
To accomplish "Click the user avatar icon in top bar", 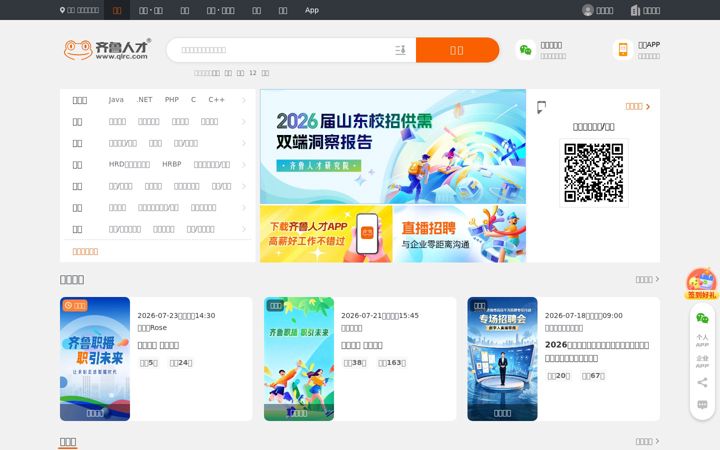I will point(588,10).
